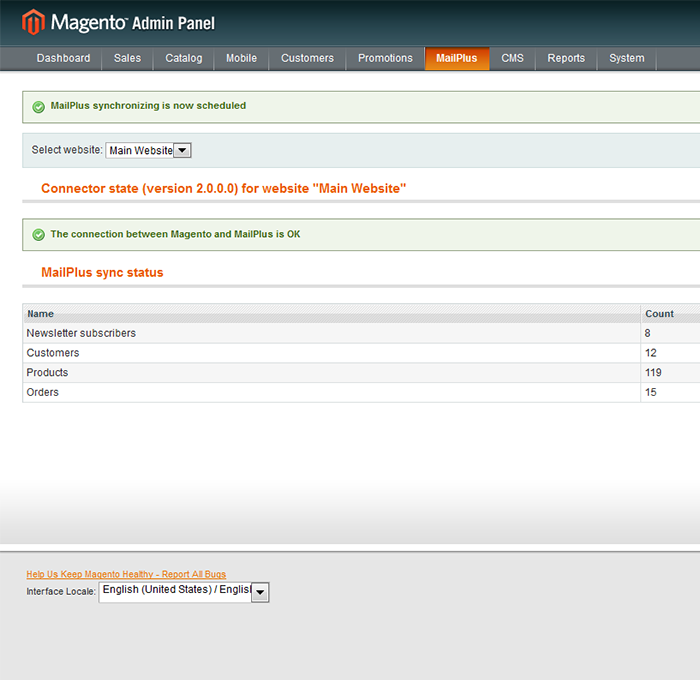Click the green check icon beside synchronizing message
This screenshot has height=680, width=700.
(x=39, y=107)
